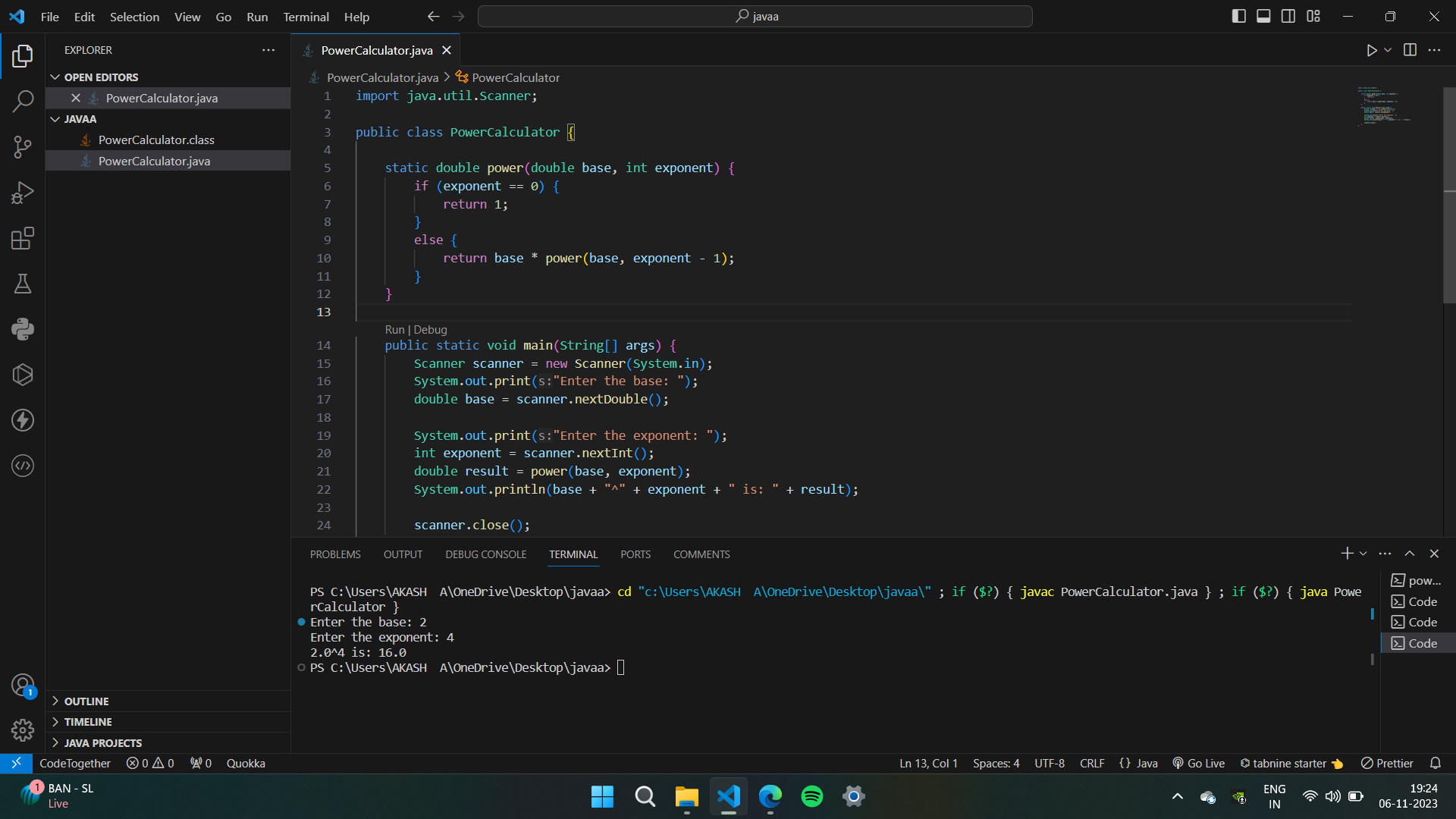
Task: Click Quokka in status bar
Action: [246, 764]
